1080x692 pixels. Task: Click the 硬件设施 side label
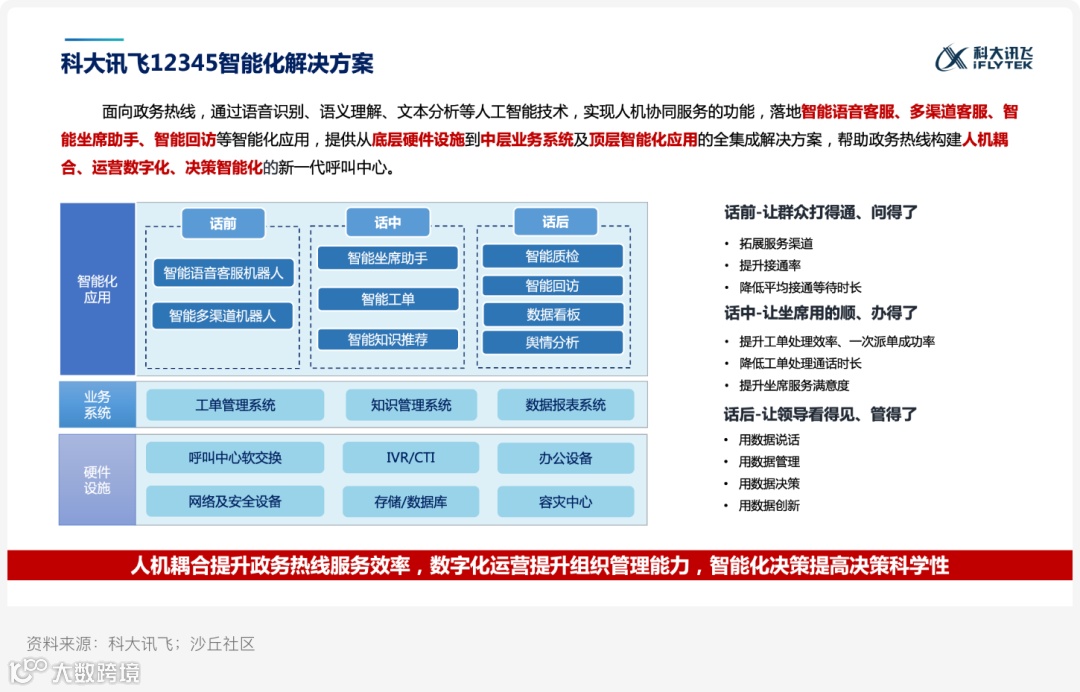[97, 480]
